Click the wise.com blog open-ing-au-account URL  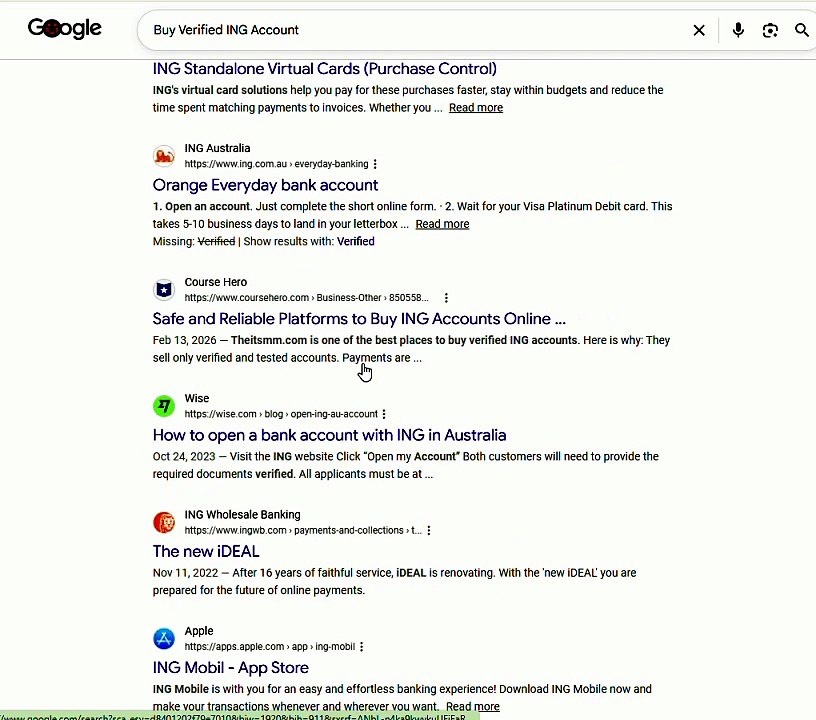coord(281,414)
